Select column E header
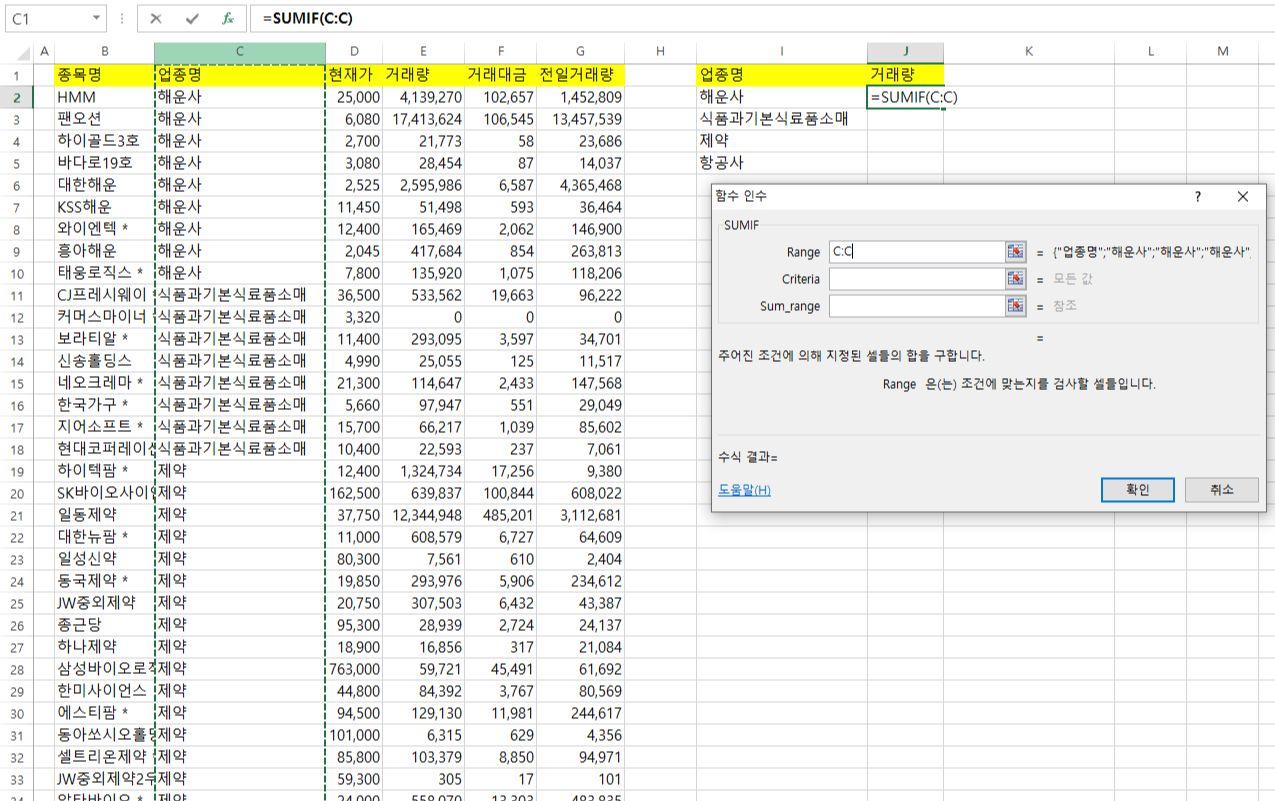 [x=424, y=52]
